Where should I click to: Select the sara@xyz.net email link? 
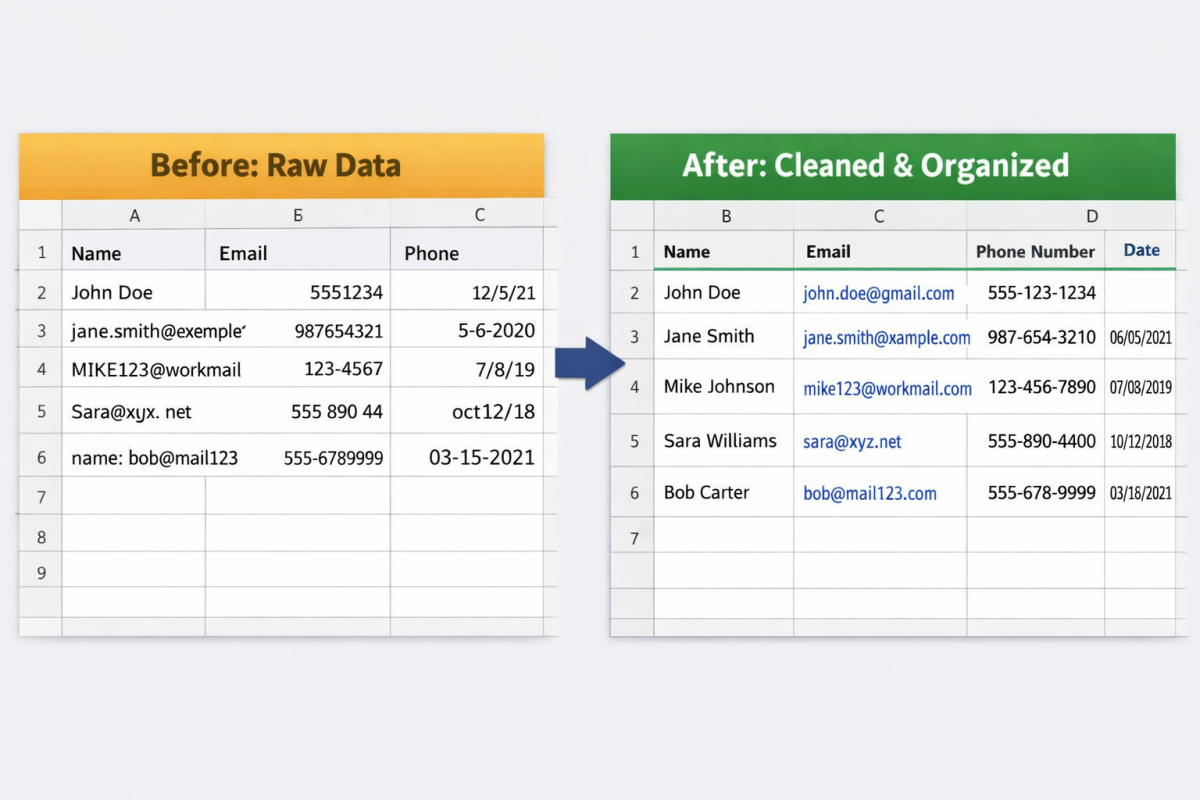(x=852, y=442)
